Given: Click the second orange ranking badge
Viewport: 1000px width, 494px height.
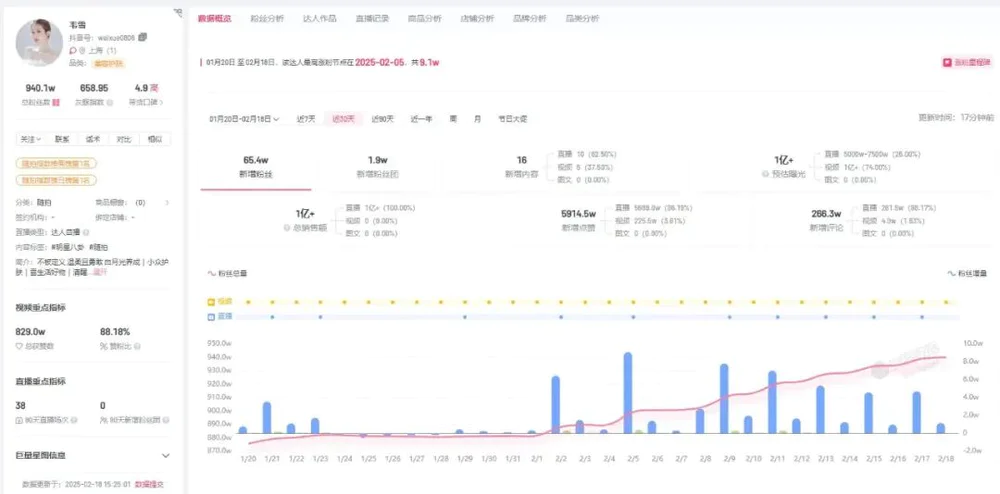Looking at the screenshot, I should pos(56,180).
